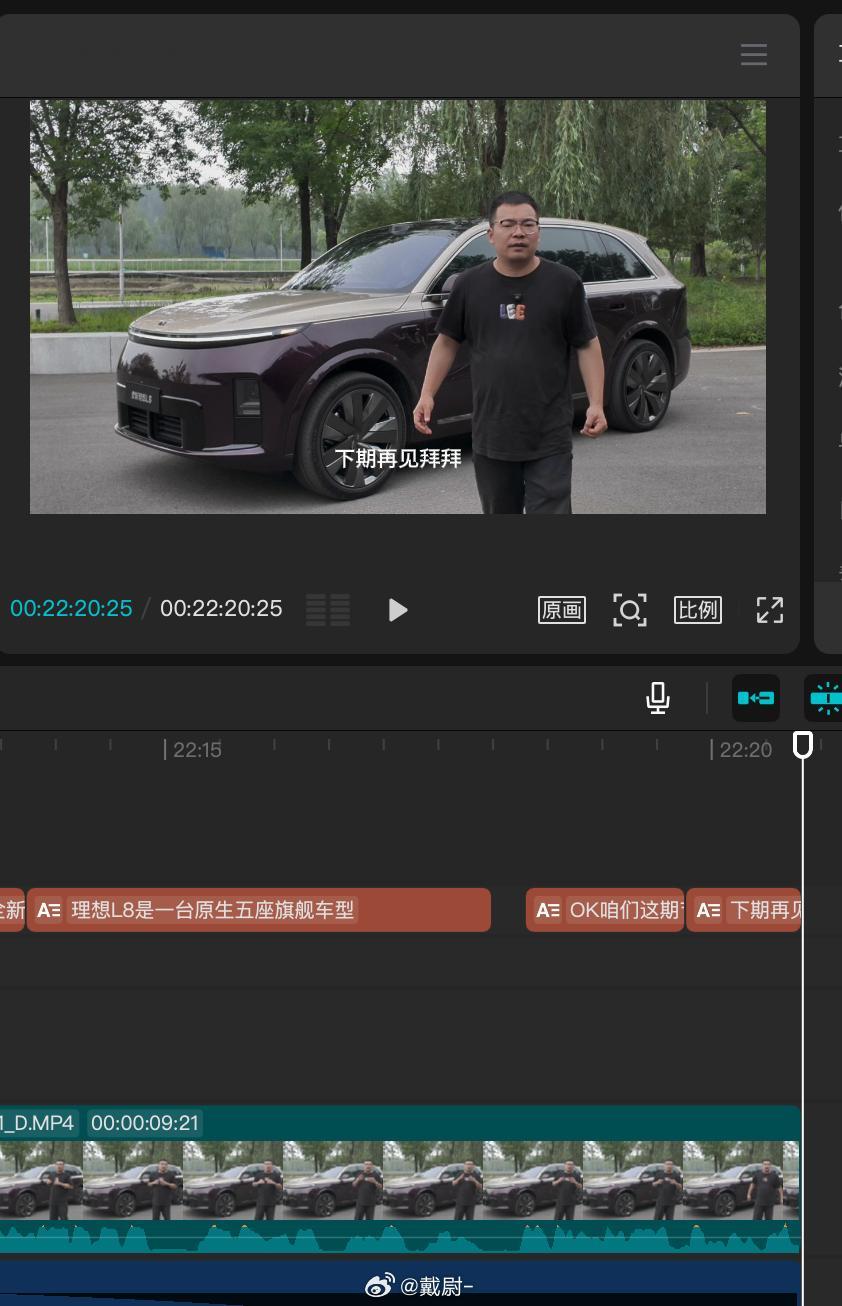The width and height of the screenshot is (842, 1306).
Task: Click the total duration 00:22:20:25 text
Action: click(x=221, y=608)
